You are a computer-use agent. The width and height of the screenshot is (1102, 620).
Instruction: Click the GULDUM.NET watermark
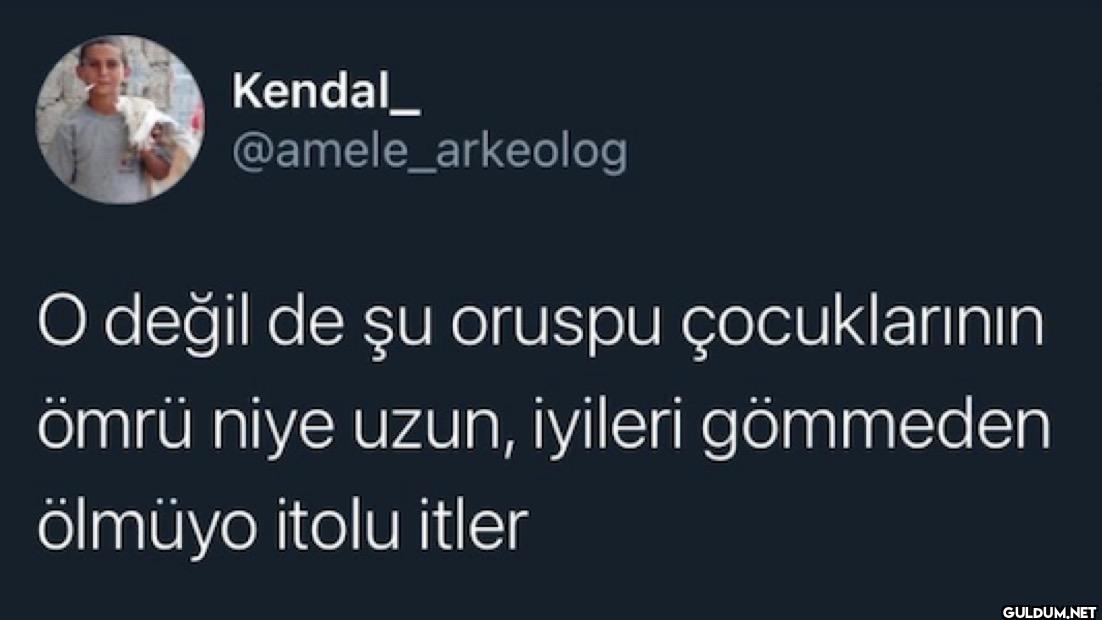click(1049, 611)
